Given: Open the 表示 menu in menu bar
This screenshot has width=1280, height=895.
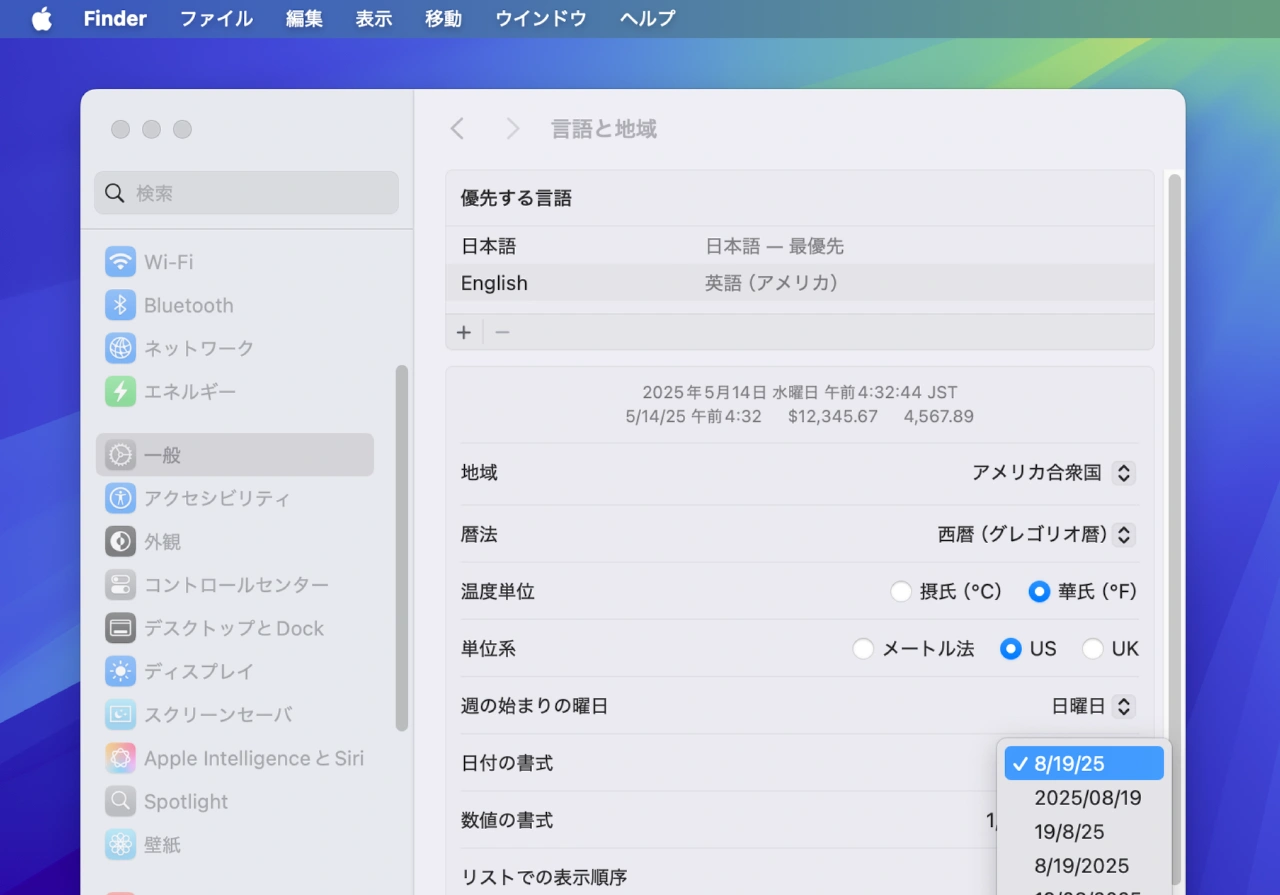Looking at the screenshot, I should click(373, 18).
